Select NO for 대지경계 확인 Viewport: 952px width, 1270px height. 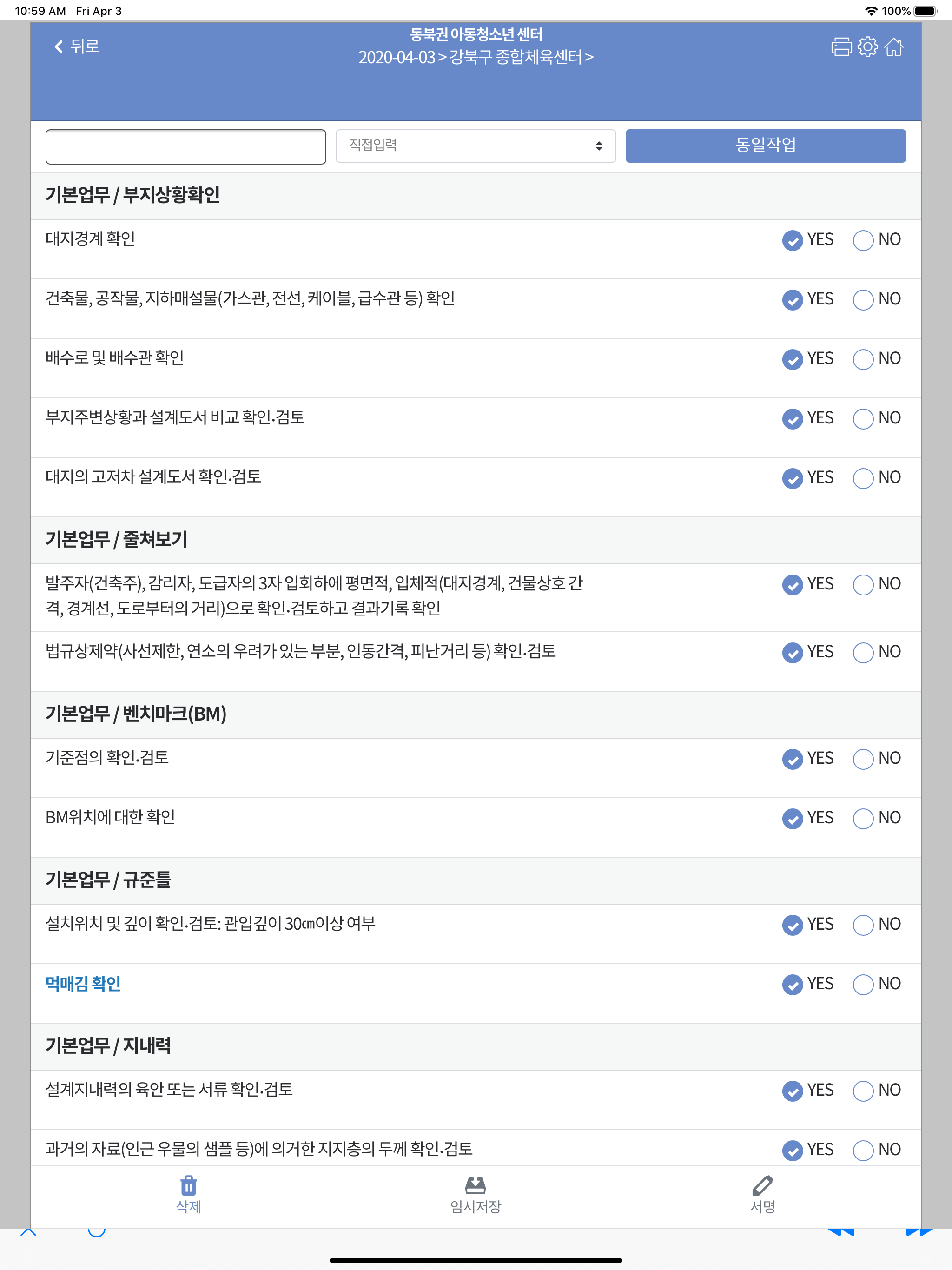[863, 240]
